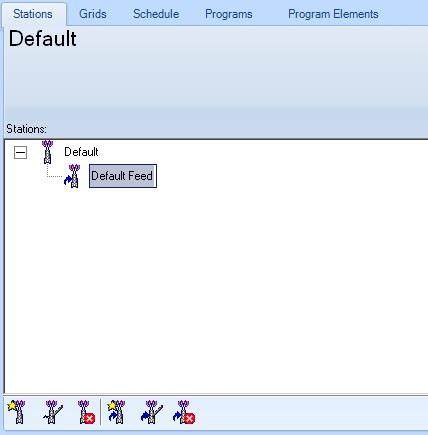Switch to the Stations tab
The width and height of the screenshot is (428, 435).
33,14
